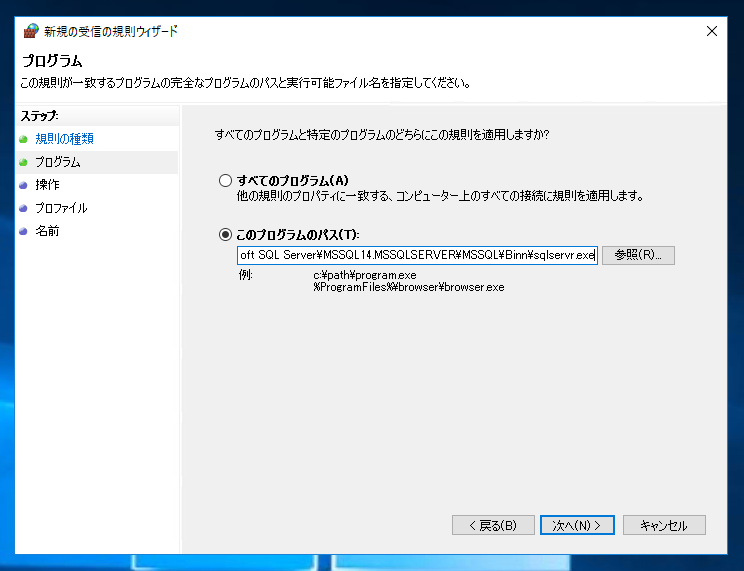Click the firewall wizard title bar icon
Screen dimensions: 744x571
point(31,31)
